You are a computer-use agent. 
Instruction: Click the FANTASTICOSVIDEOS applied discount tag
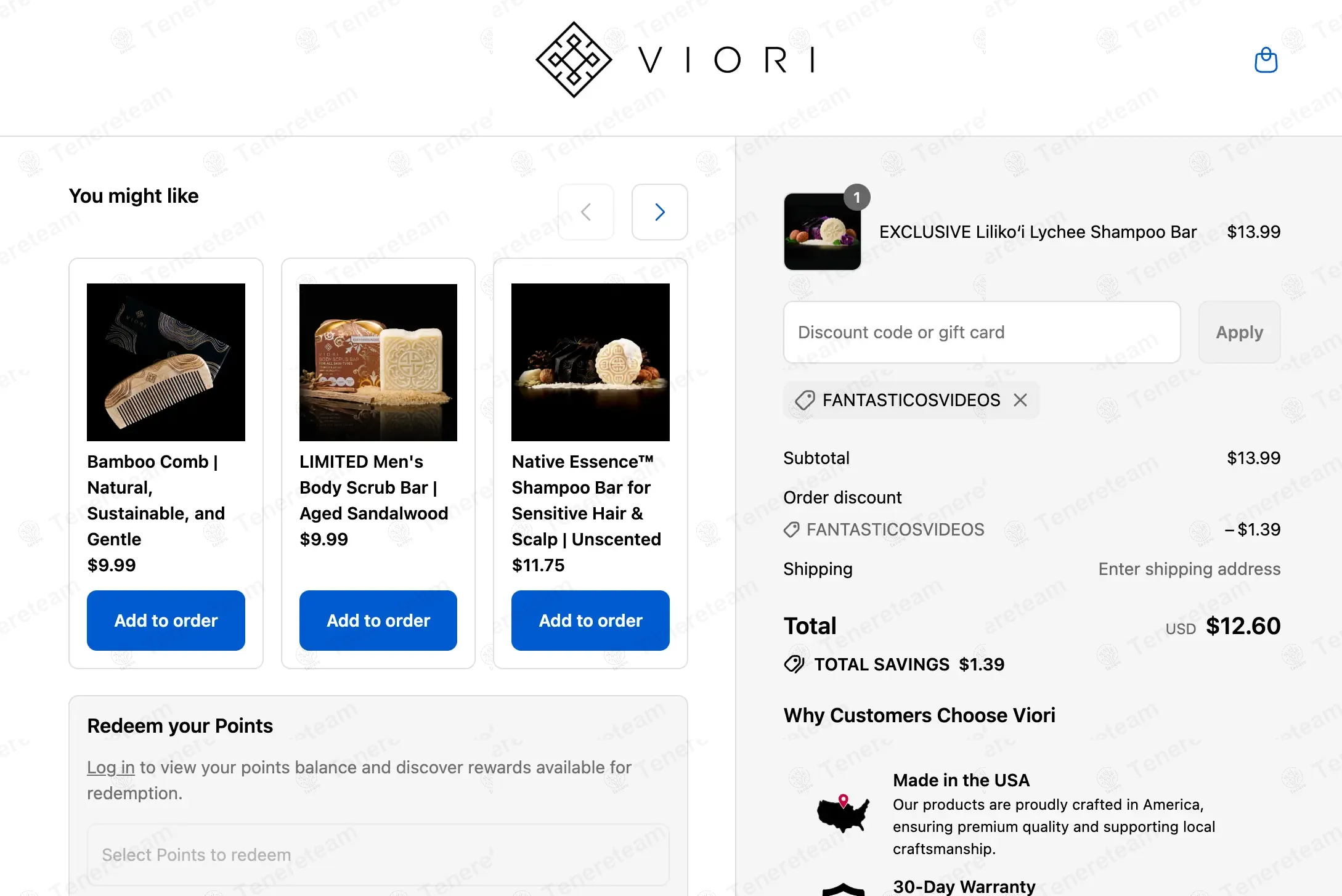coord(911,400)
